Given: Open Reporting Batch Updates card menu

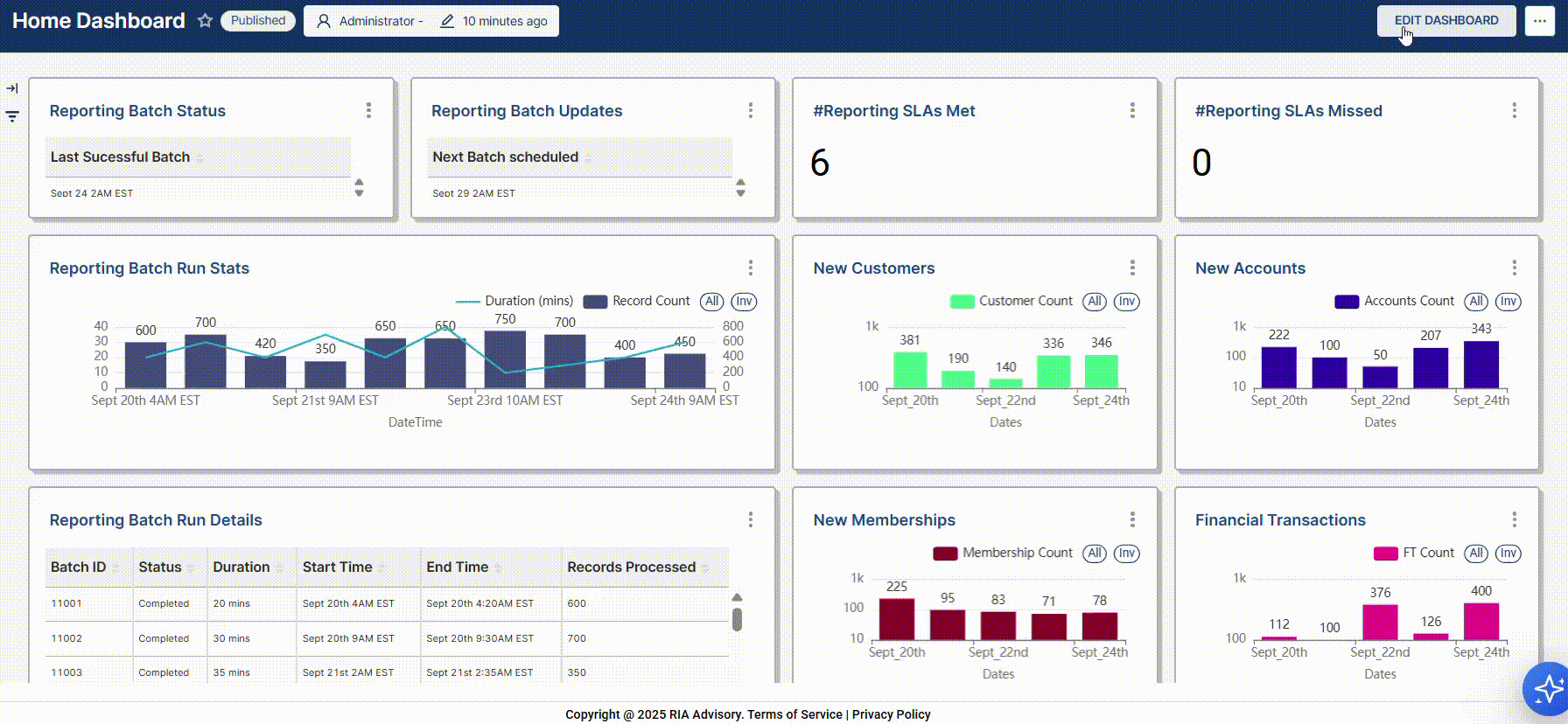Looking at the screenshot, I should [x=750, y=110].
